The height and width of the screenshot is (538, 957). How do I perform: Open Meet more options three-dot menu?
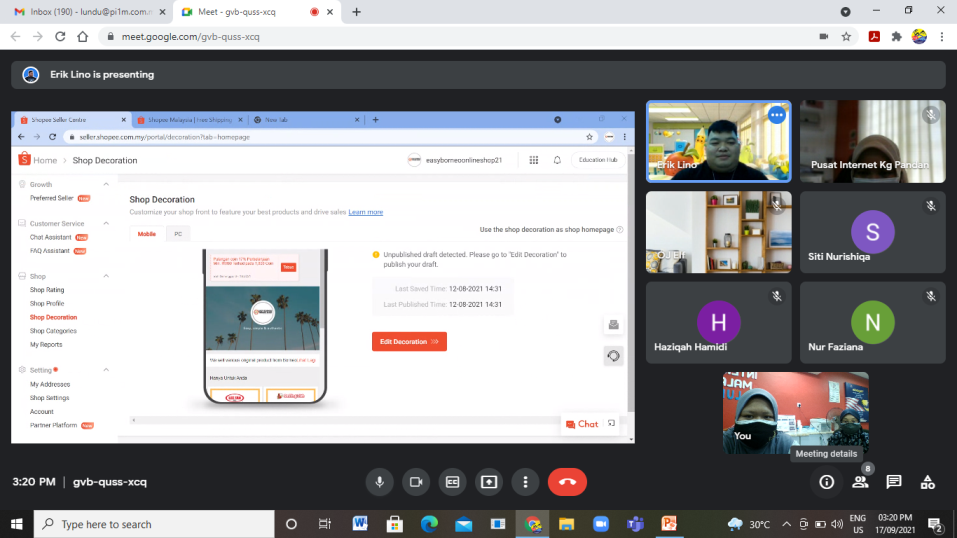525,482
